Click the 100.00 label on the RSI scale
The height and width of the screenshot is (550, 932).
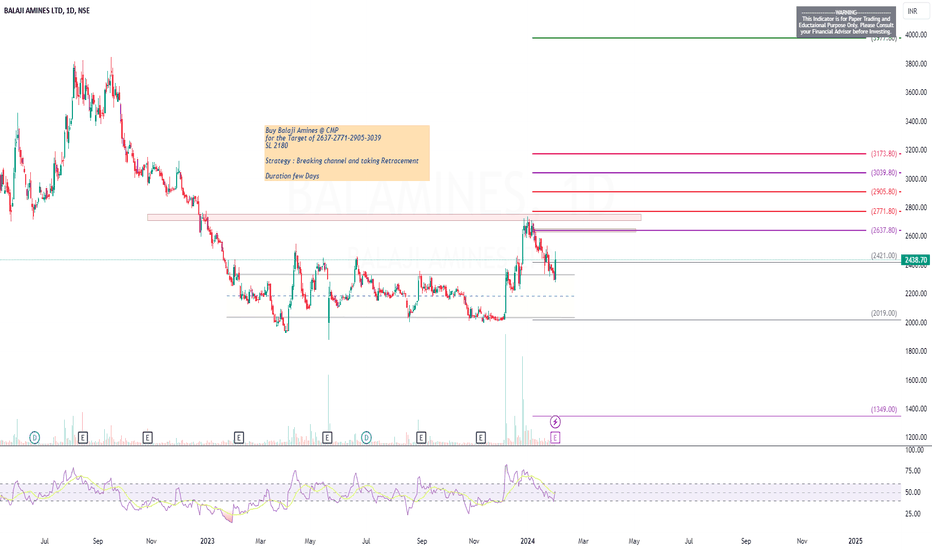point(914,450)
